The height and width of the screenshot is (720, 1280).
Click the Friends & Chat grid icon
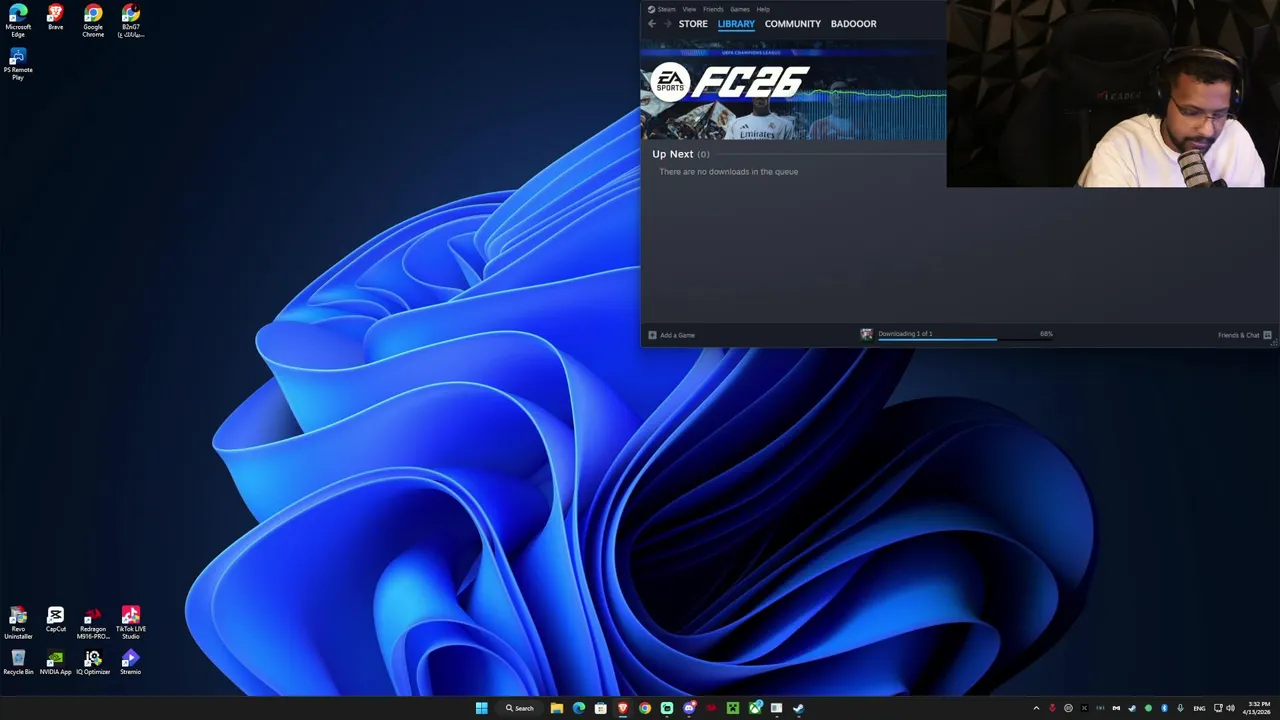(1267, 335)
